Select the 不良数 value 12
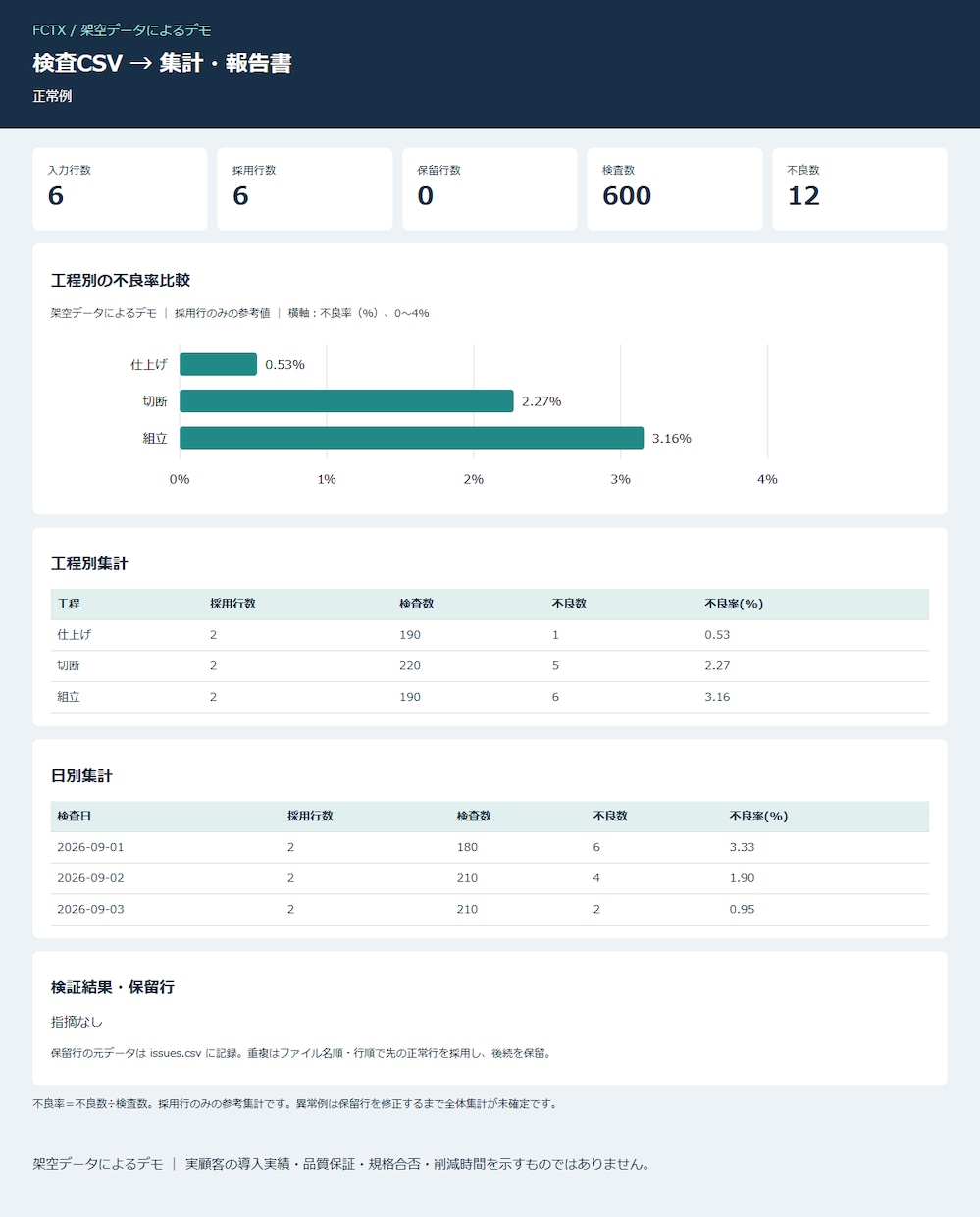The height and width of the screenshot is (1217, 980). click(x=803, y=196)
